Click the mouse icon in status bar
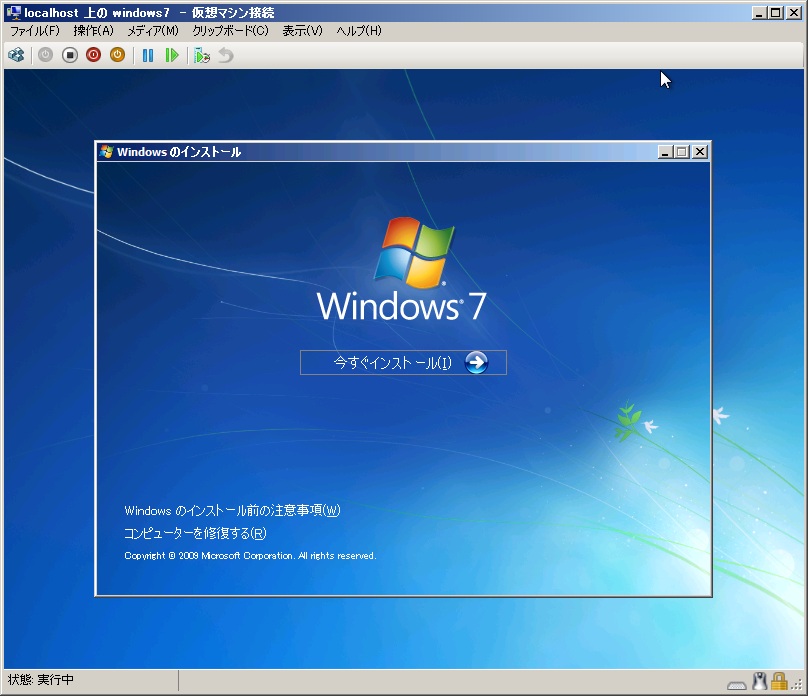Screen dimensions: 808x696 click(760, 681)
